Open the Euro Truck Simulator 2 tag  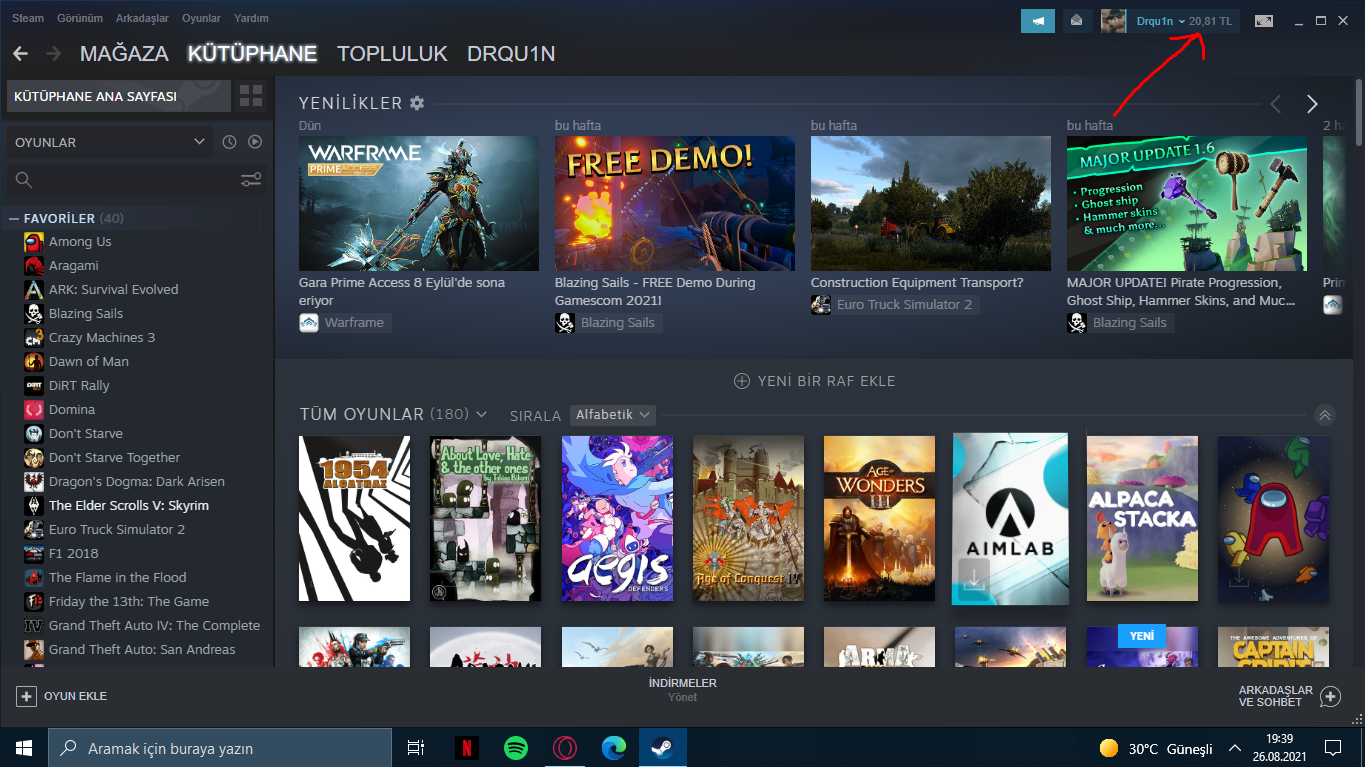(893, 305)
